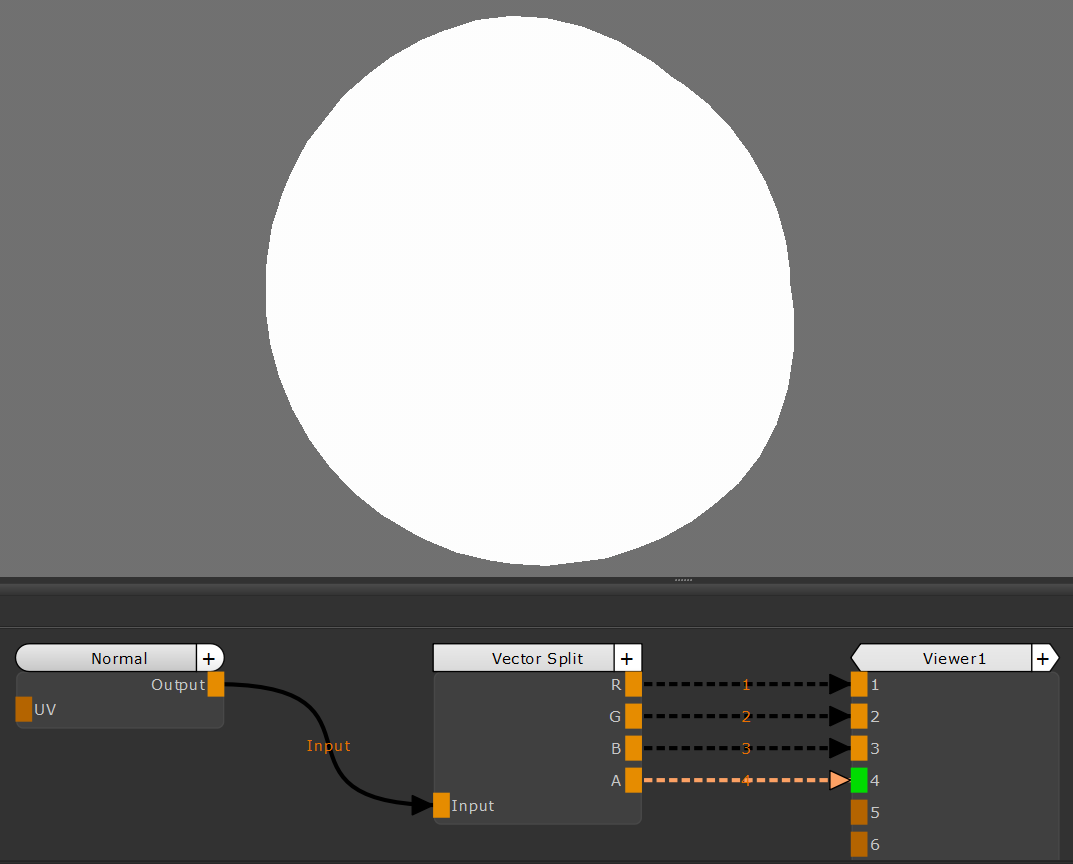The image size is (1073, 864).
Task: Click the Vector Split G output port
Action: (633, 716)
